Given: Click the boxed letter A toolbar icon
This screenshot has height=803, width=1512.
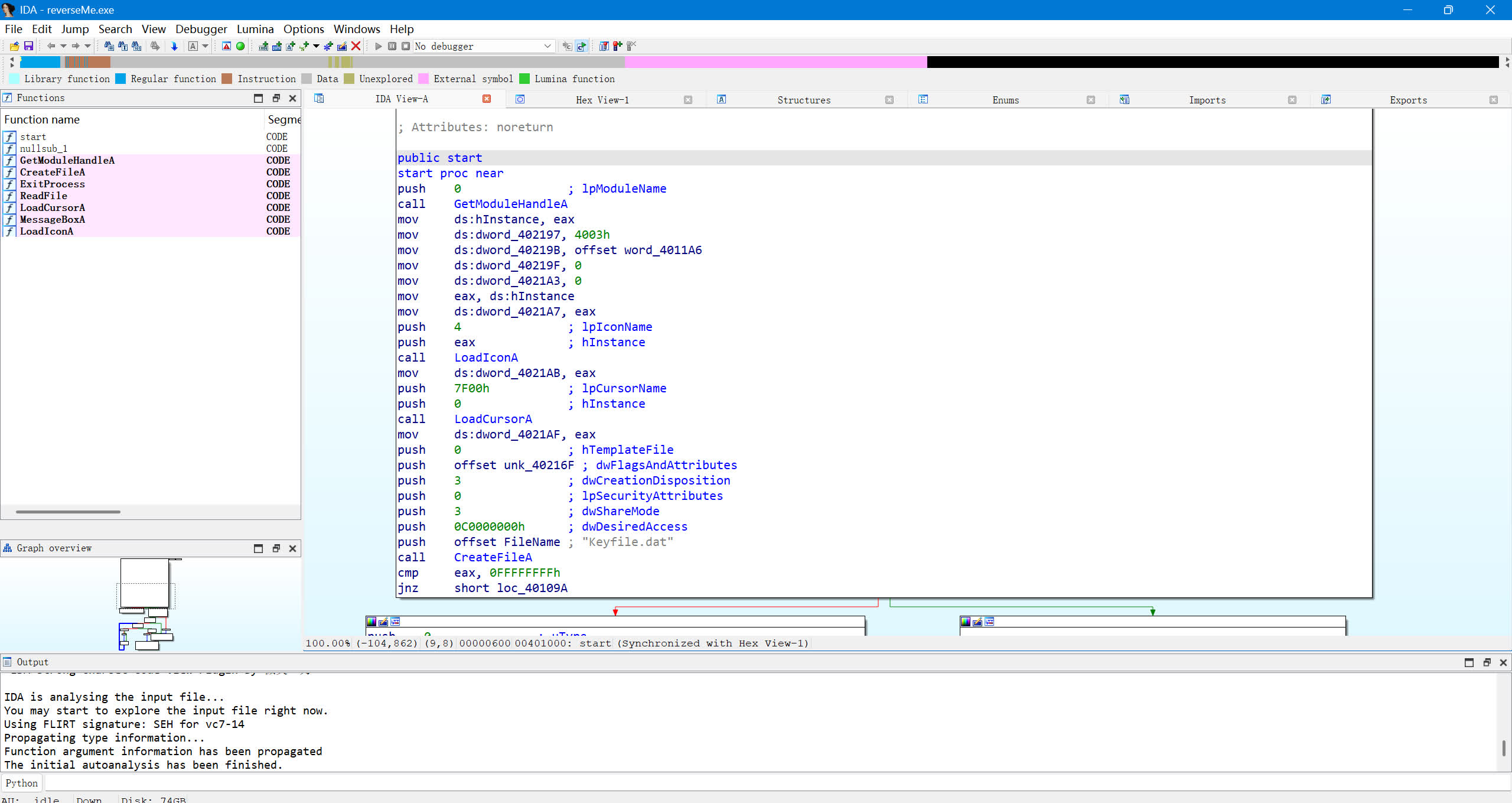Looking at the screenshot, I should coord(193,46).
